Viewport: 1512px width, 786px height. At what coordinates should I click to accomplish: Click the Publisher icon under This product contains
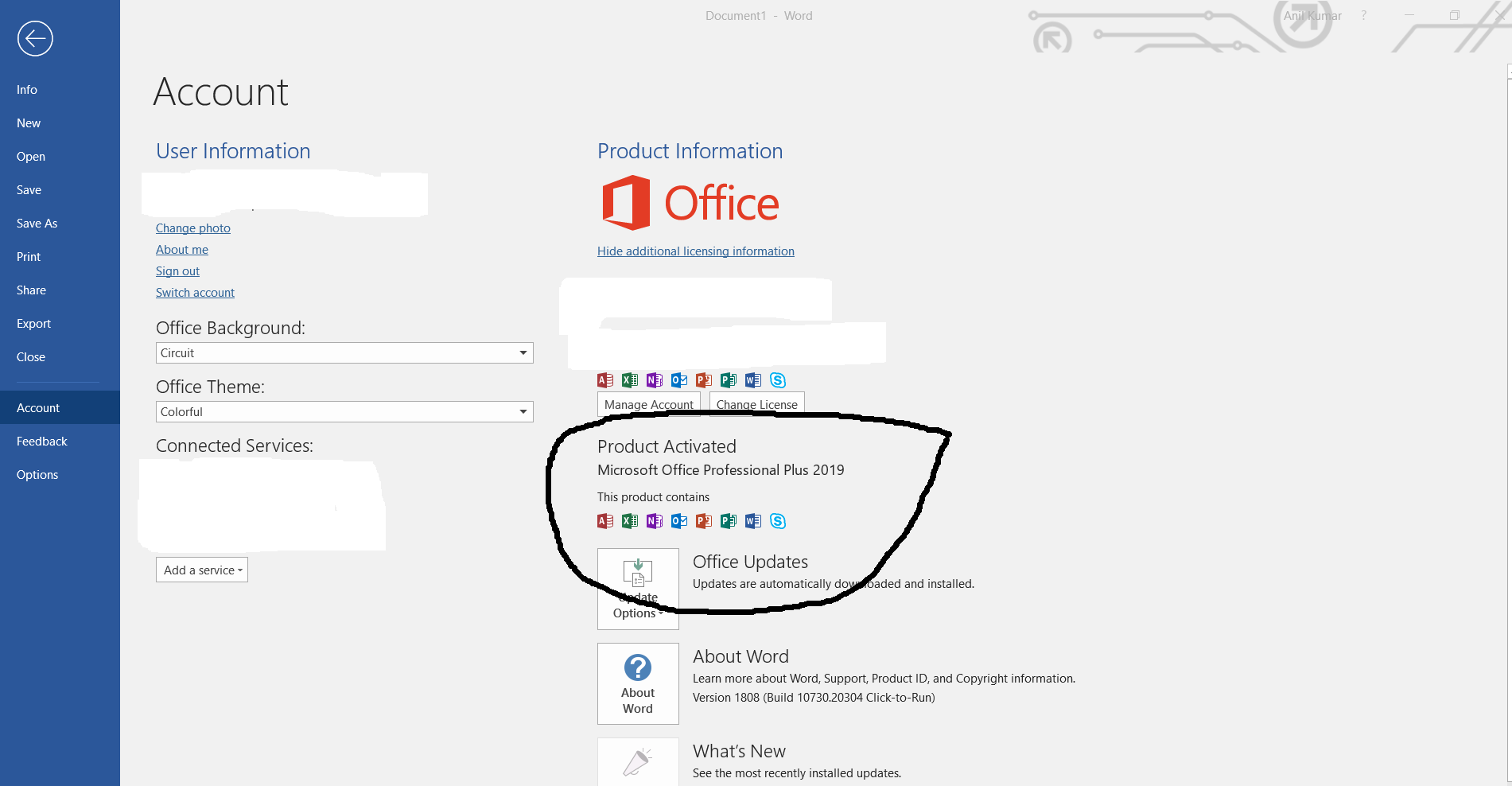[x=729, y=521]
